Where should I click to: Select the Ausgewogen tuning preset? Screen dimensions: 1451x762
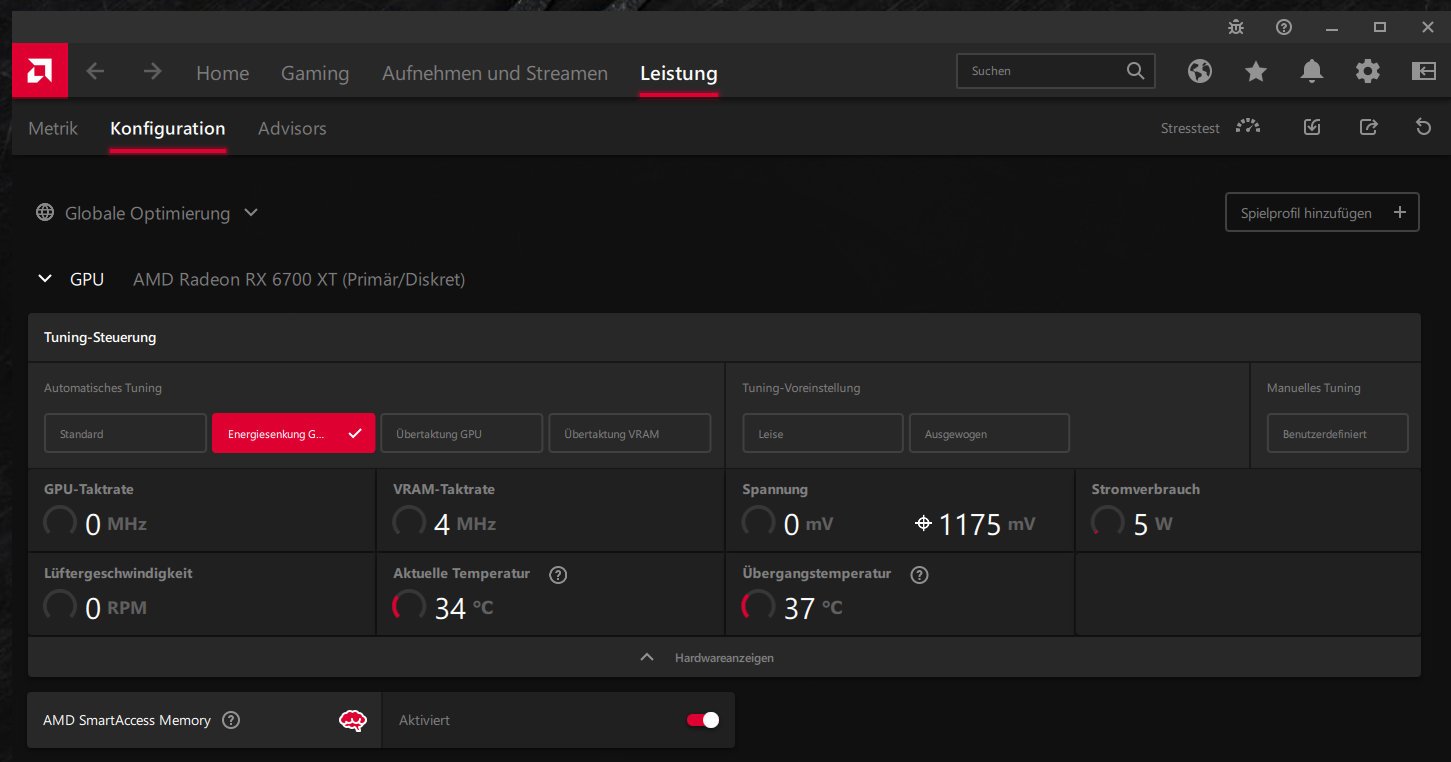point(989,433)
